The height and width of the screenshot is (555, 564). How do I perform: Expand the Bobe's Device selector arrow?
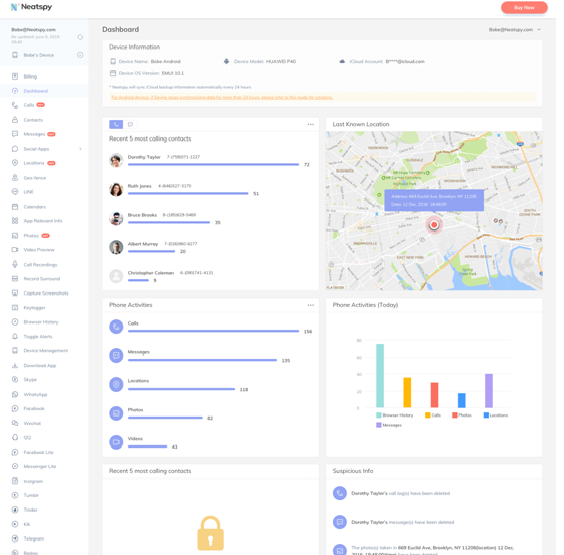click(80, 55)
